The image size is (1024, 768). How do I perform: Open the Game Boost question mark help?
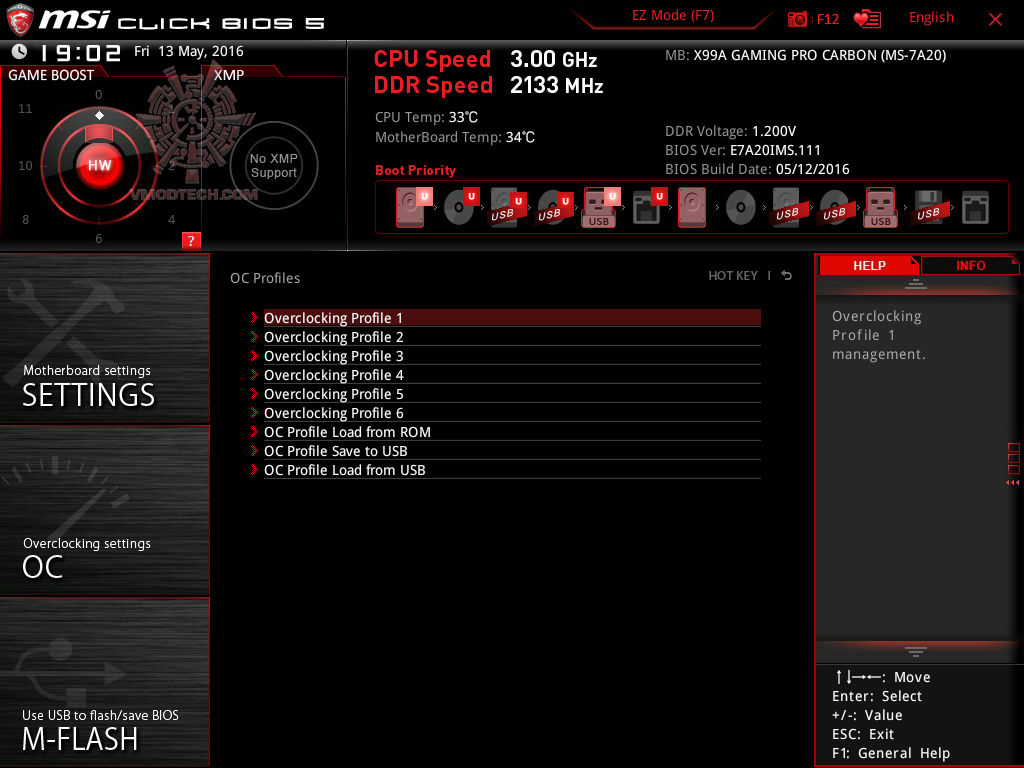(191, 240)
